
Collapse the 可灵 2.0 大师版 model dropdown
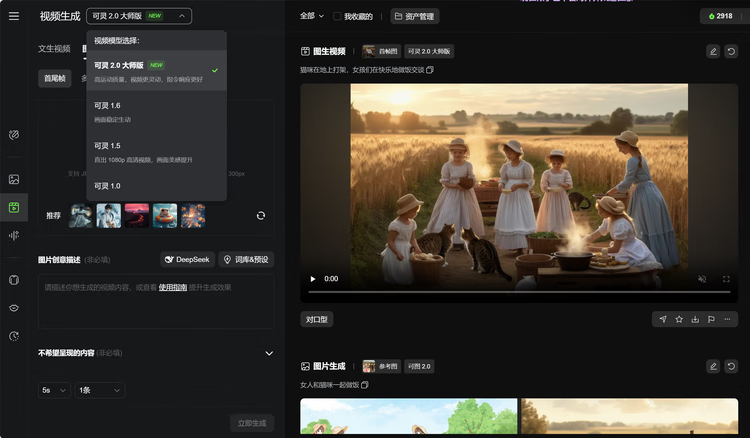(x=139, y=16)
